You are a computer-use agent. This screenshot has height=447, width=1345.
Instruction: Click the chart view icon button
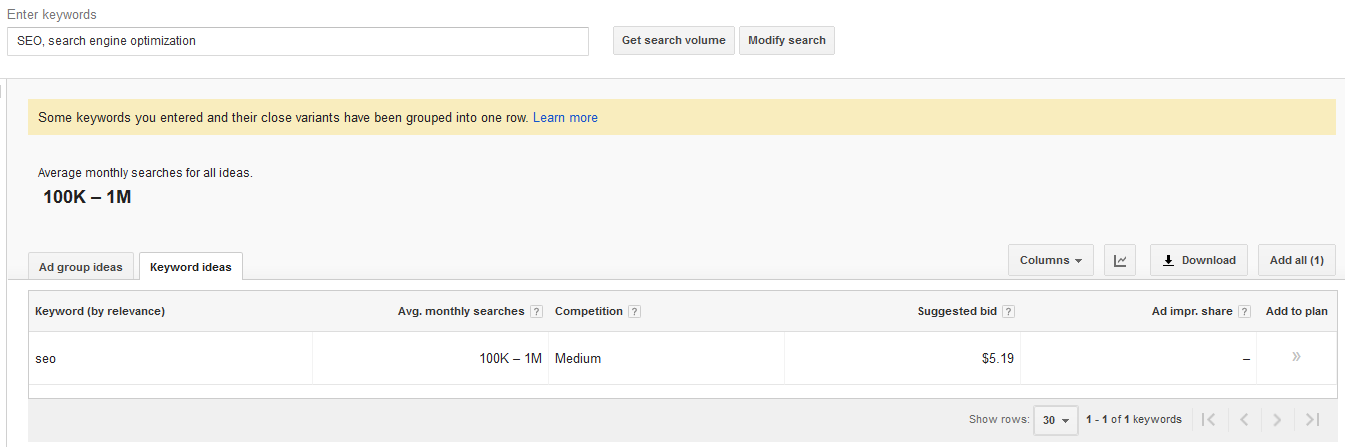click(1120, 260)
